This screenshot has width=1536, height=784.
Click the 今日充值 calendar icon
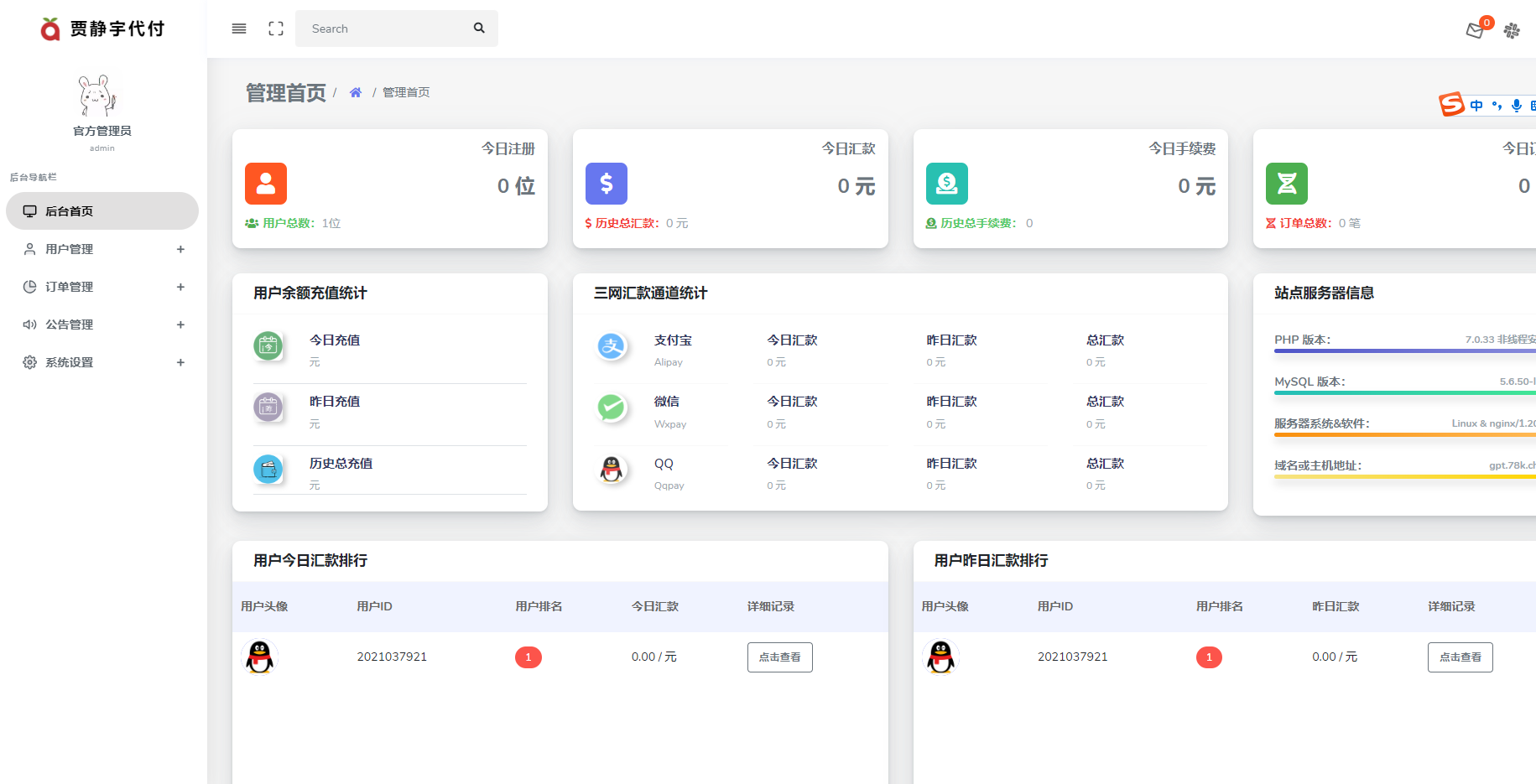[268, 345]
